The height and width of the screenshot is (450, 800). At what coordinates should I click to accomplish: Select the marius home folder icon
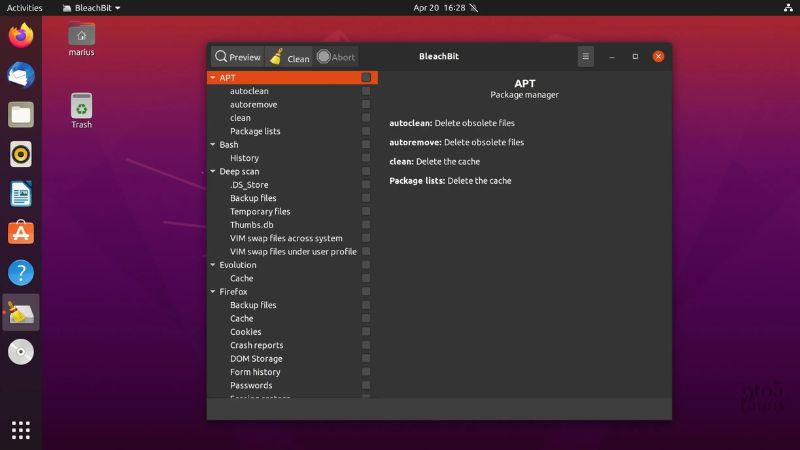point(82,39)
